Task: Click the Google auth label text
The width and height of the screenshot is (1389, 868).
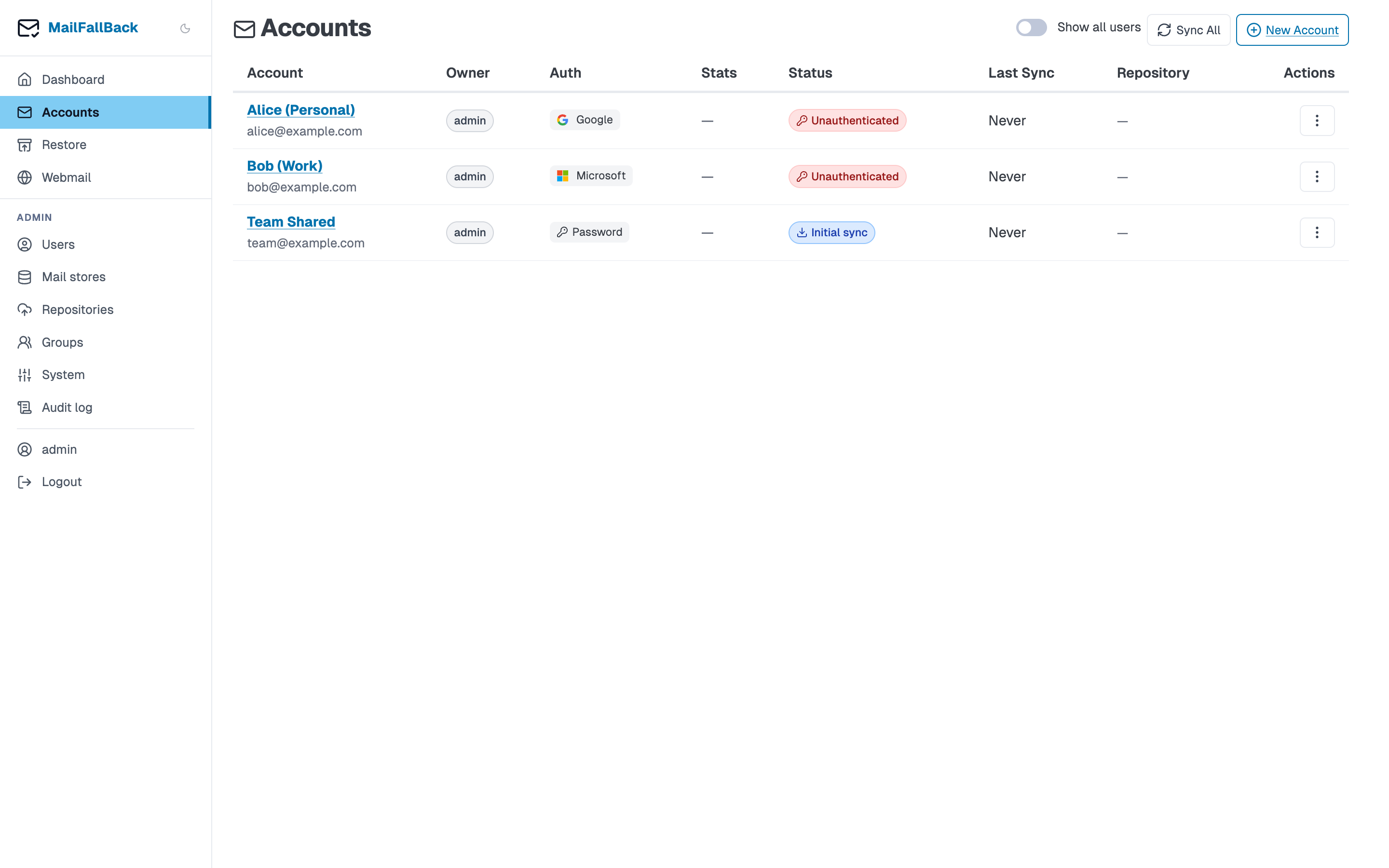Action: click(594, 120)
